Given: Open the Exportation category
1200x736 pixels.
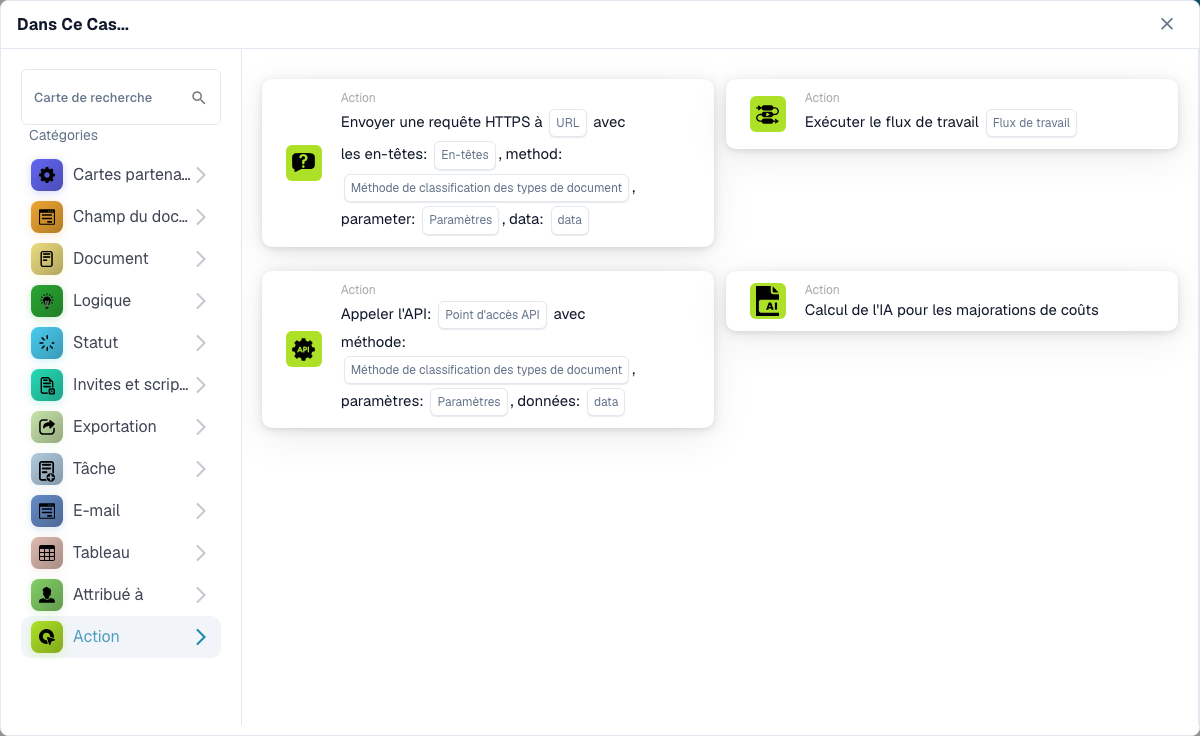Looking at the screenshot, I should coord(121,427).
